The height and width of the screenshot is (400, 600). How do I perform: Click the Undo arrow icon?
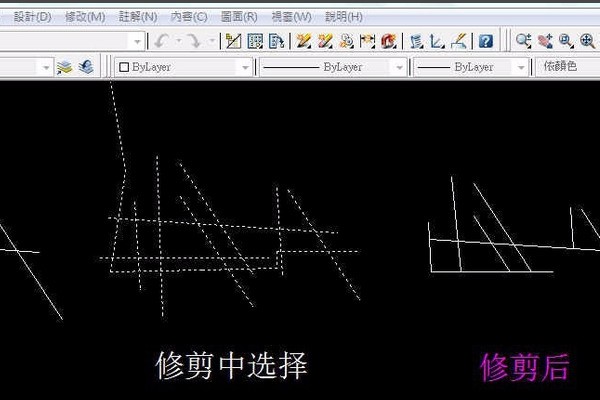161,41
